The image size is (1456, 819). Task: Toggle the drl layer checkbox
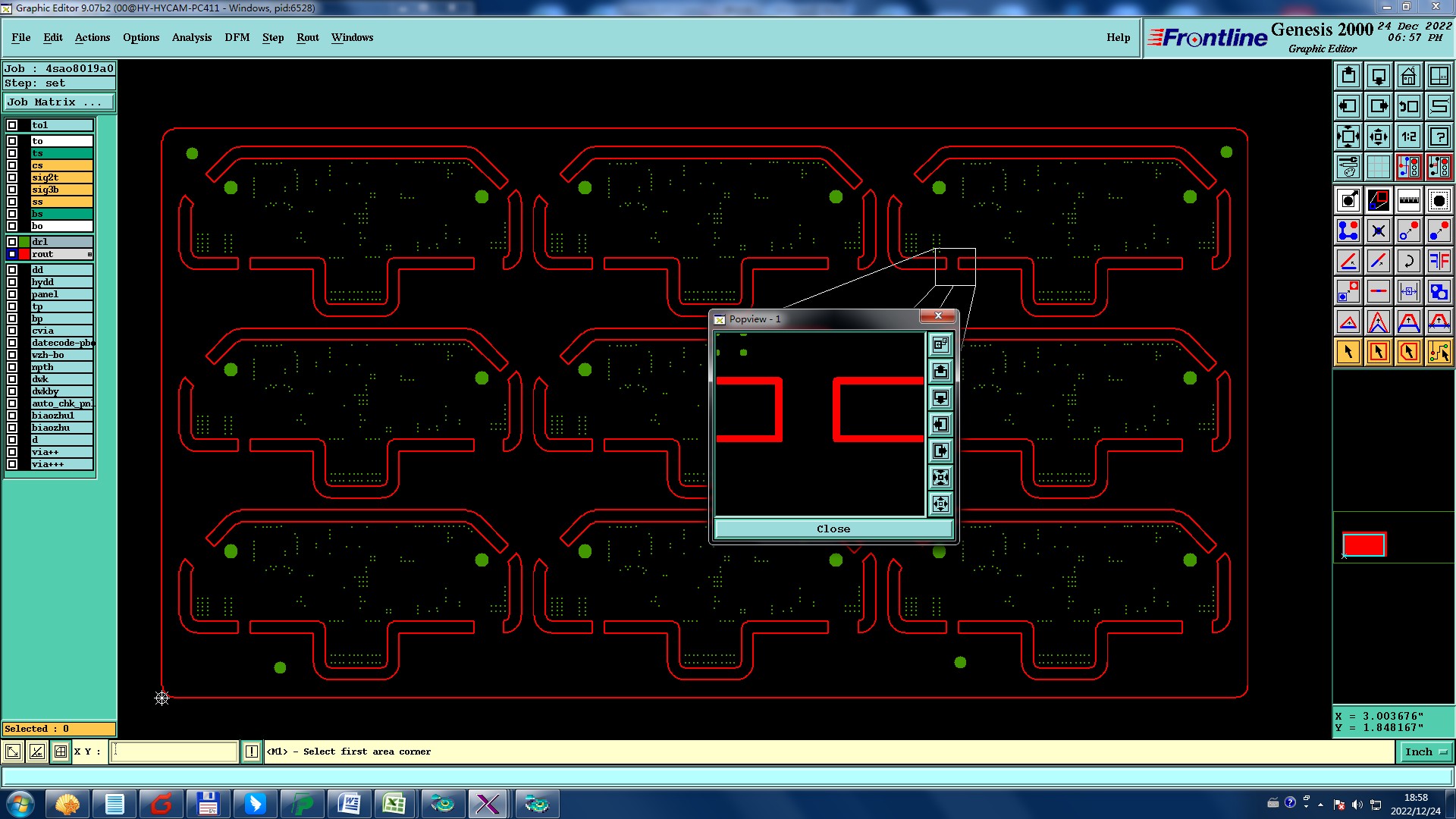(12, 242)
